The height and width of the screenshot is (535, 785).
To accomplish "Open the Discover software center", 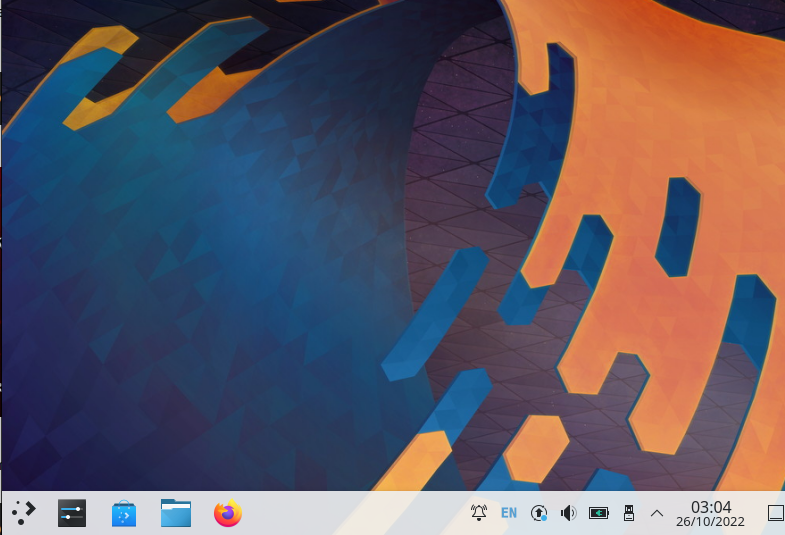I will tap(124, 513).
